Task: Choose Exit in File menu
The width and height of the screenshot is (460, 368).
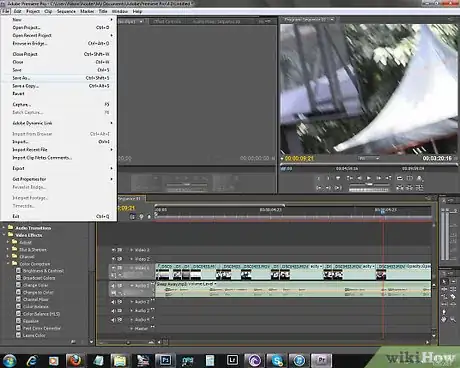Action: [x=58, y=216]
